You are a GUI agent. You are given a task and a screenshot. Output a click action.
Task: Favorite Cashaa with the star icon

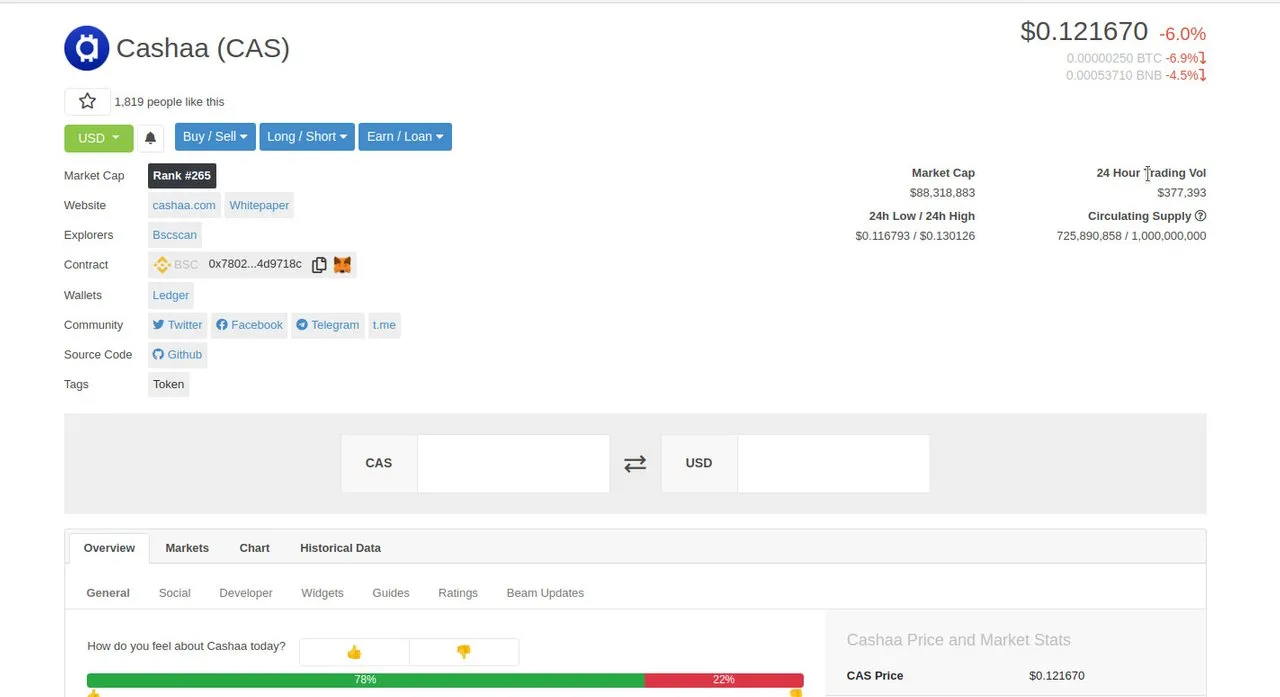[87, 101]
